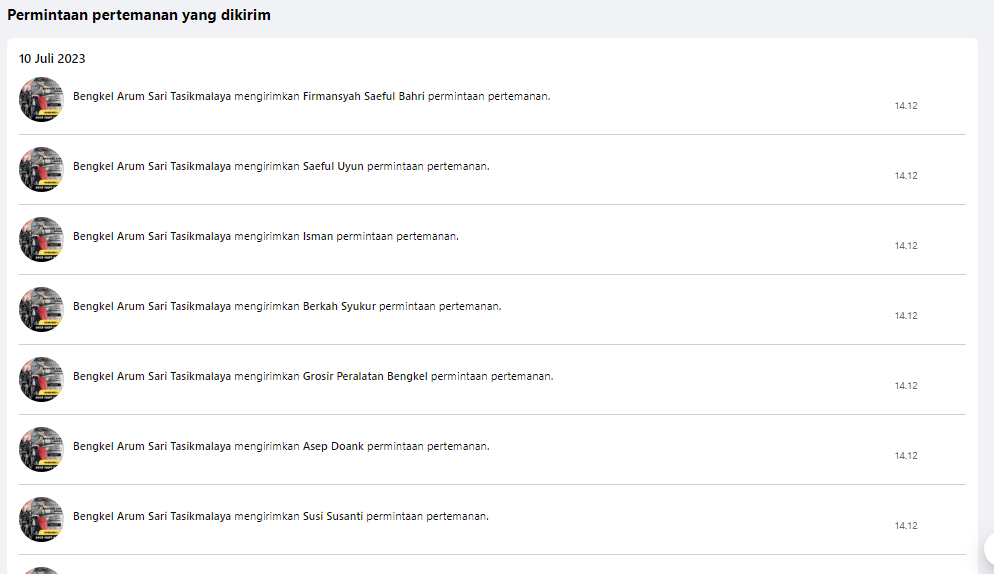This screenshot has width=994, height=574.
Task: Visit the Berkah Syukur profile link
Action: [x=339, y=306]
